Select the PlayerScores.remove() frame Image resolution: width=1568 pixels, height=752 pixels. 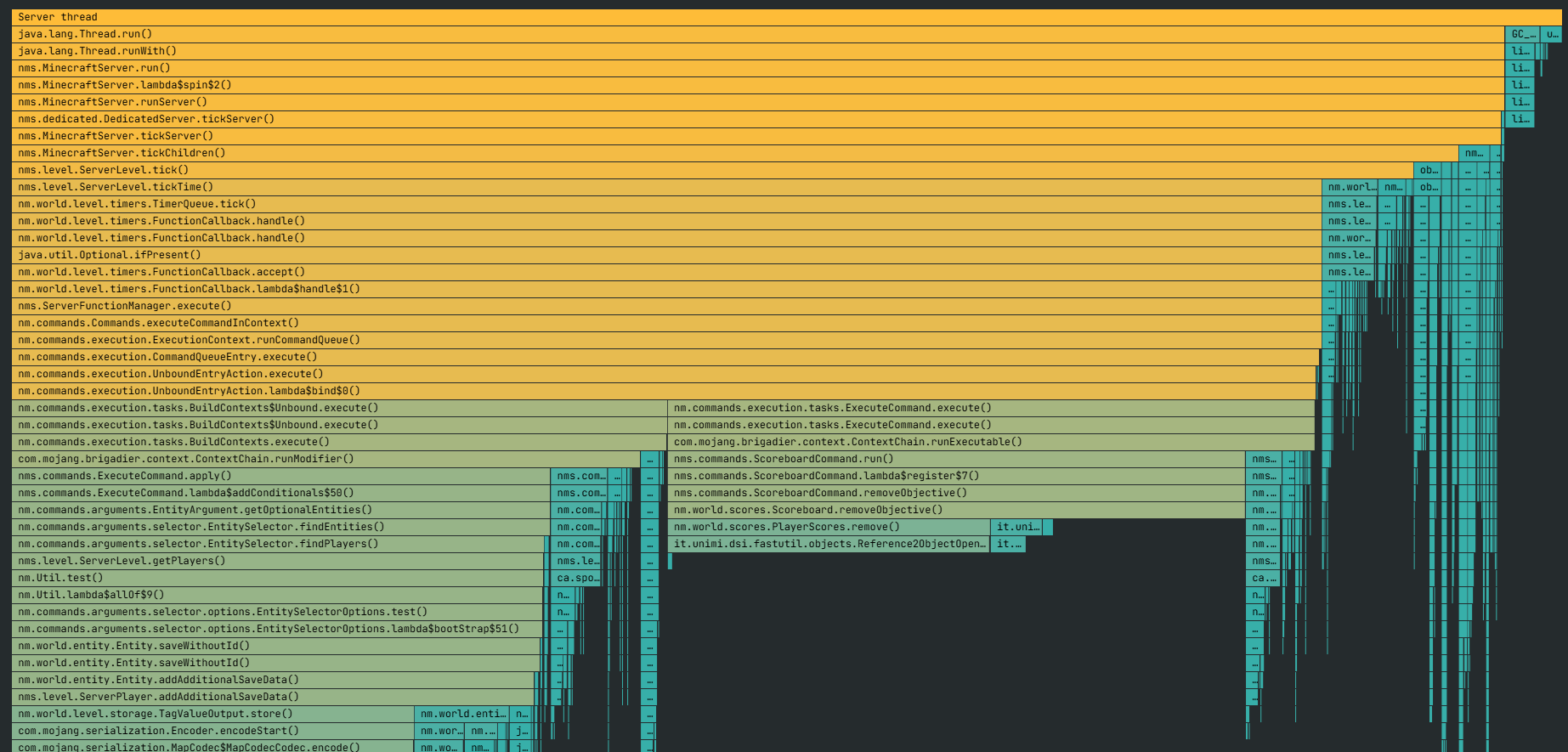pos(829,527)
